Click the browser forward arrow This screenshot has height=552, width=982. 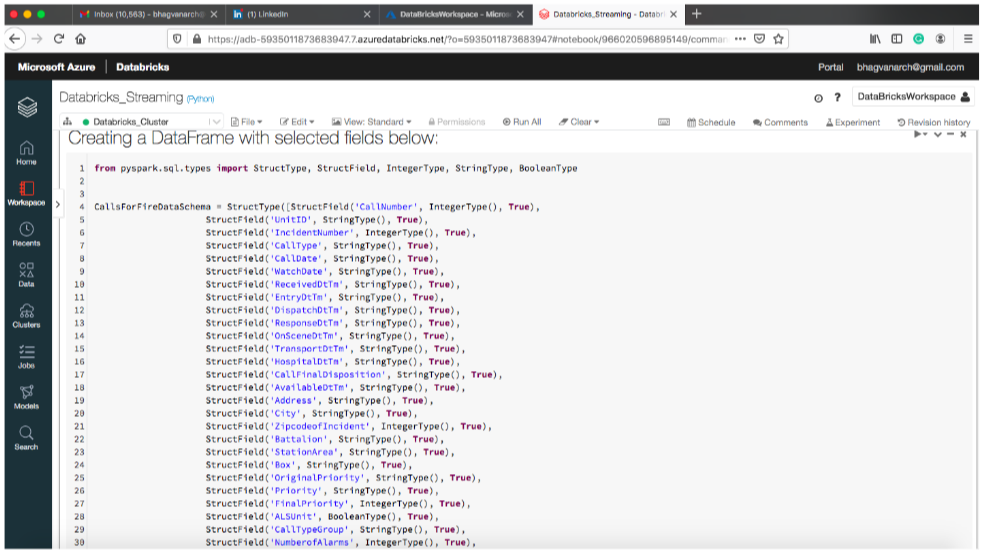[x=37, y=39]
